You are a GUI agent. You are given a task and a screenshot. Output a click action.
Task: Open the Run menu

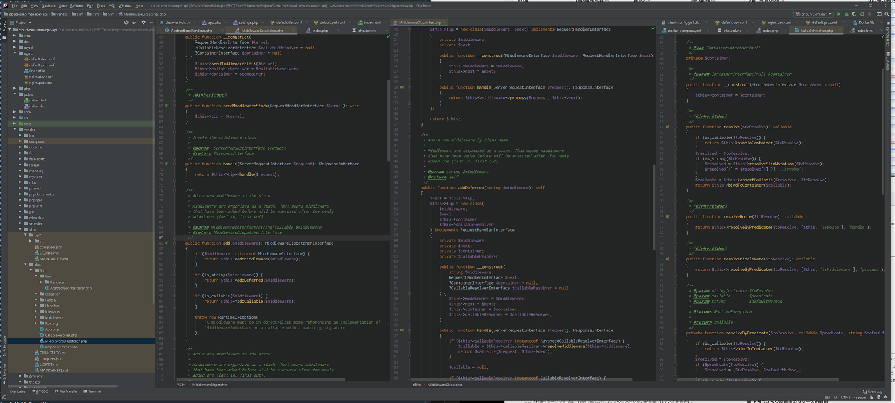[x=90, y=6]
